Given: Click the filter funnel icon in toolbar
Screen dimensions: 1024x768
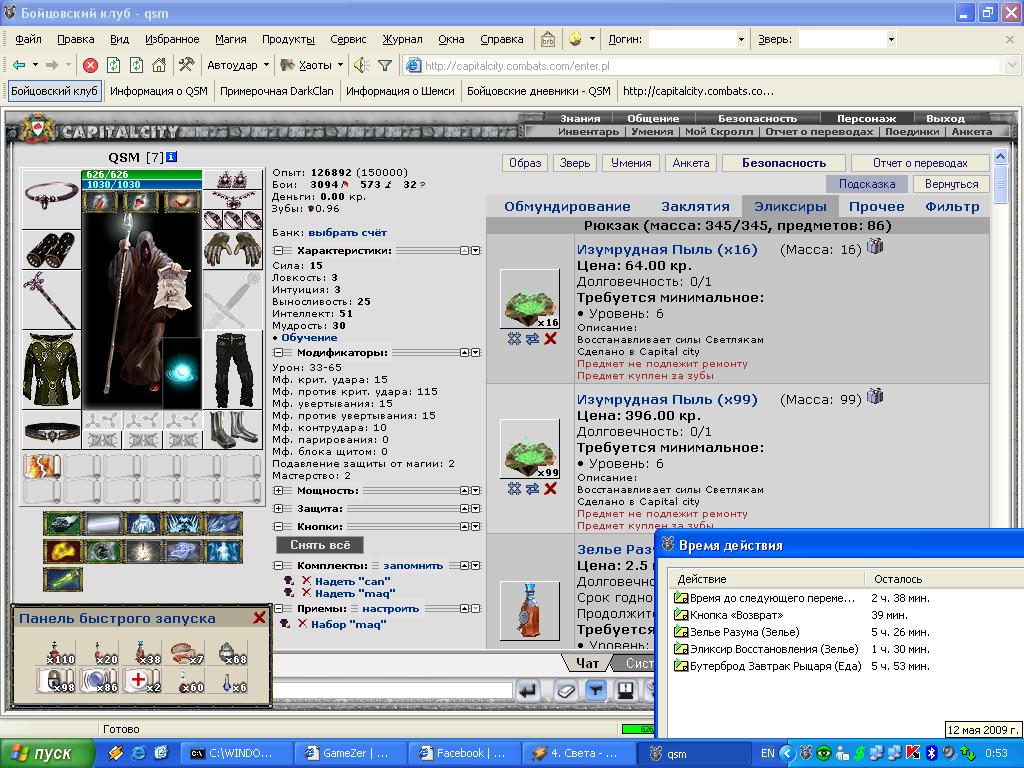Looking at the screenshot, I should pyautogui.click(x=385, y=65).
